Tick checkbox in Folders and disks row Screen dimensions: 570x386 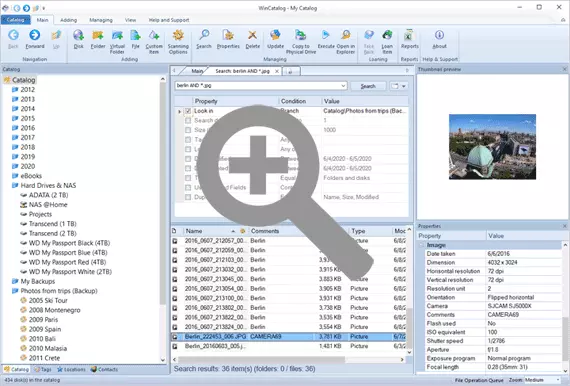pos(188,178)
